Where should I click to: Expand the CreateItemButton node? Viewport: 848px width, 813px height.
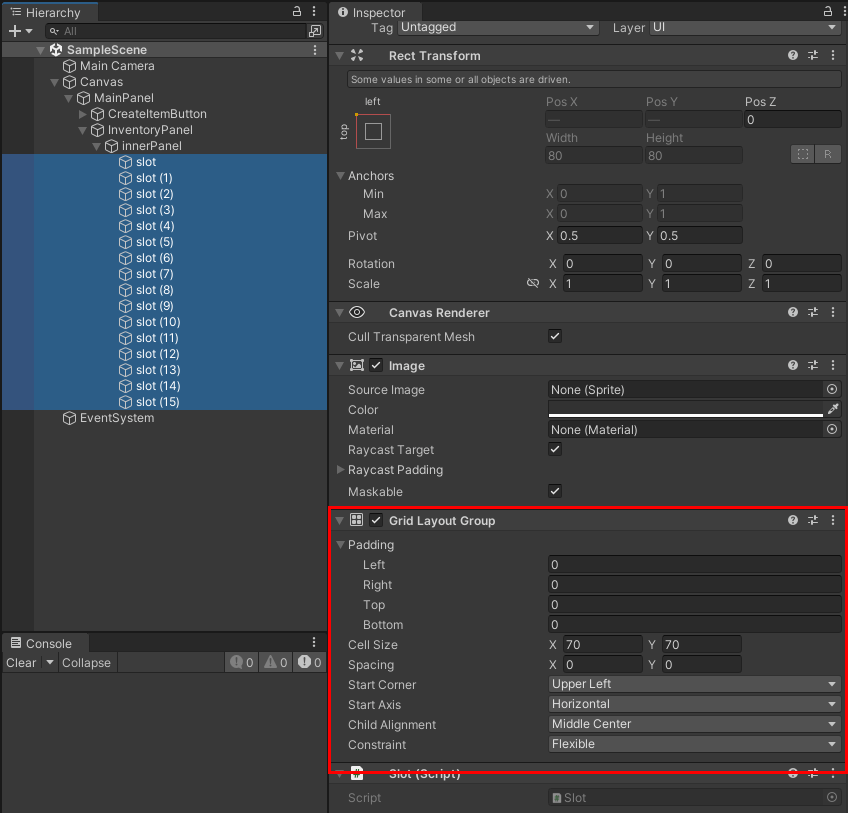[x=82, y=114]
